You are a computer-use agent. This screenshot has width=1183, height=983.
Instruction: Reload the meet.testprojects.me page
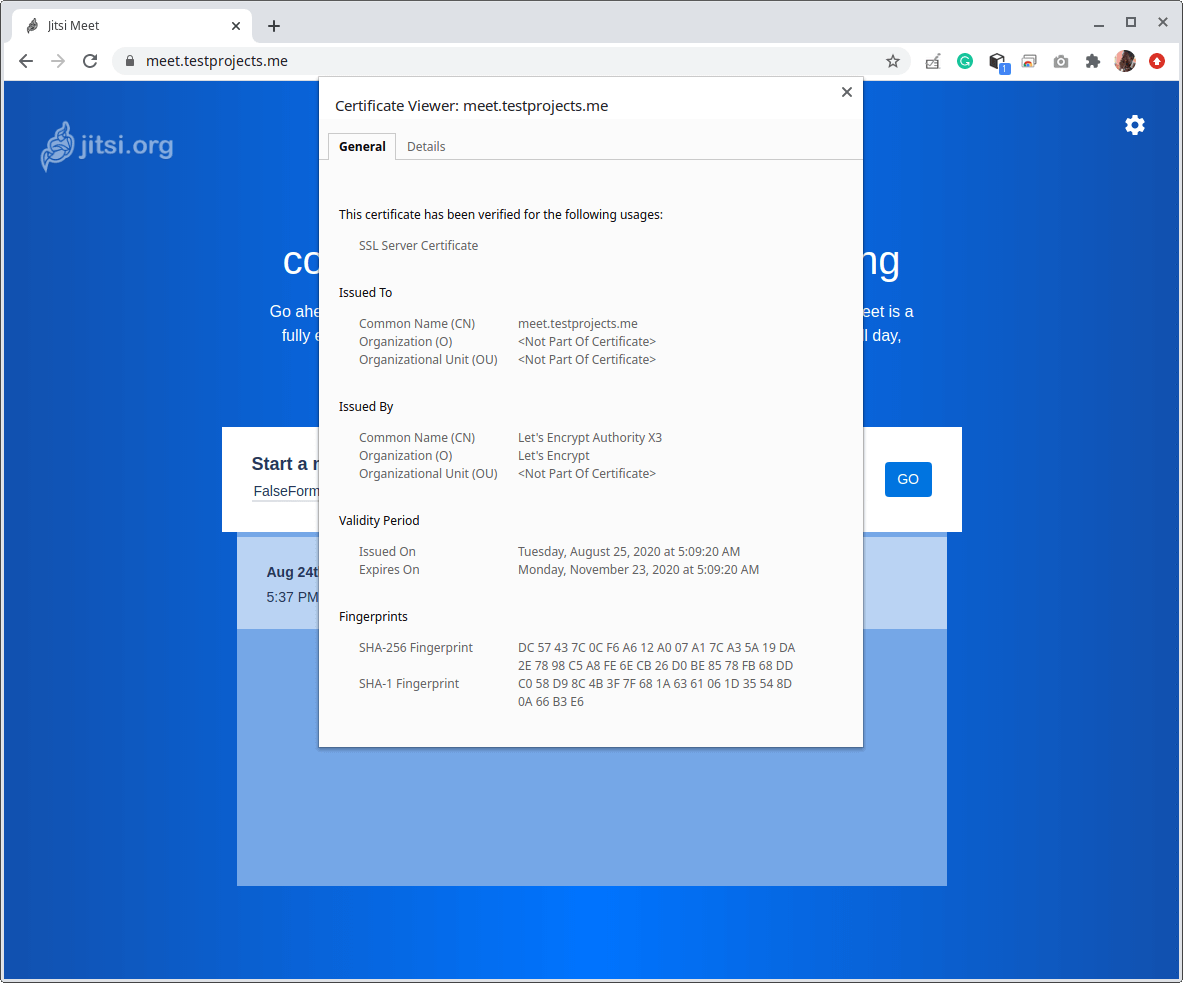(90, 61)
